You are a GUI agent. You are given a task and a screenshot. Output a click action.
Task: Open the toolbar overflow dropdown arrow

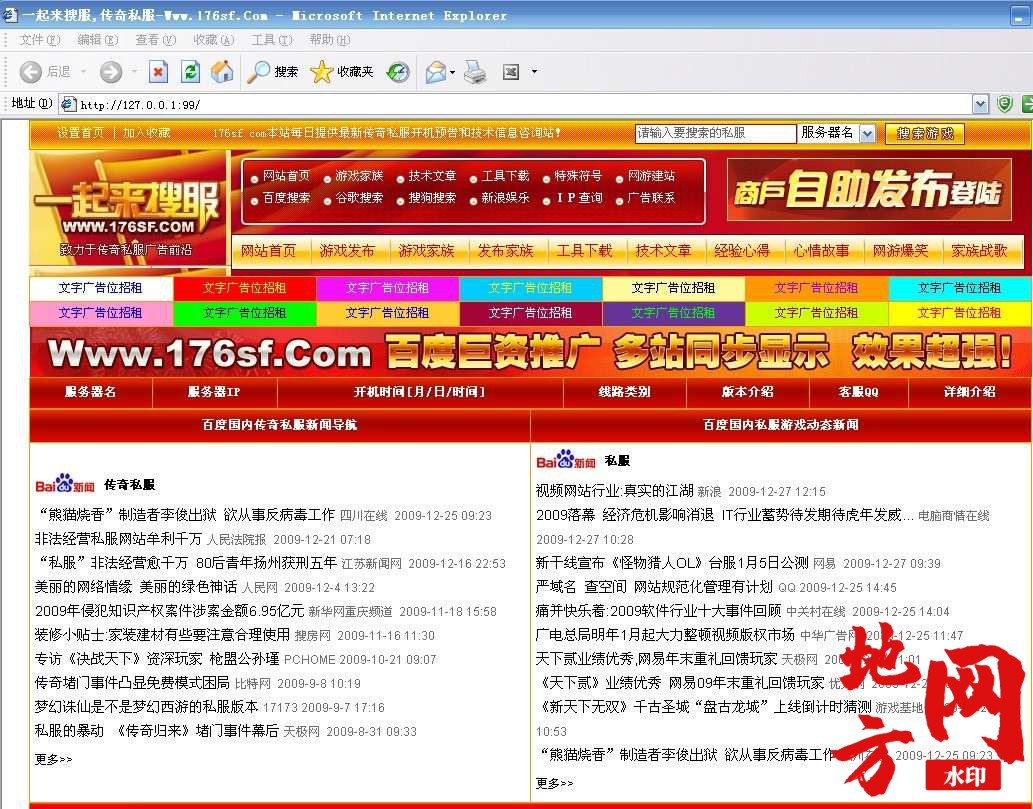click(534, 72)
